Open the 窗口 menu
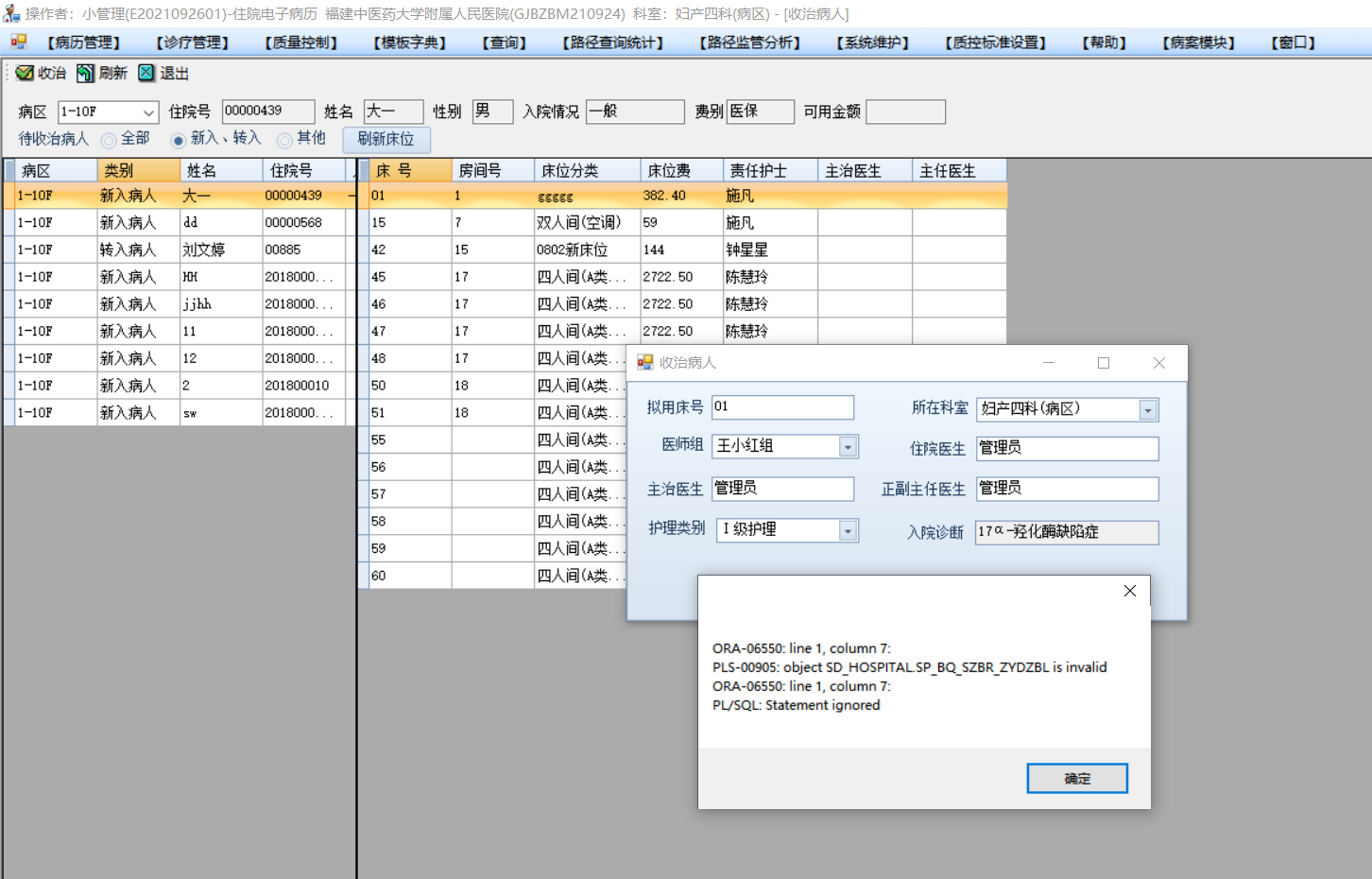Screen dimensions: 1372x879 [1294, 43]
